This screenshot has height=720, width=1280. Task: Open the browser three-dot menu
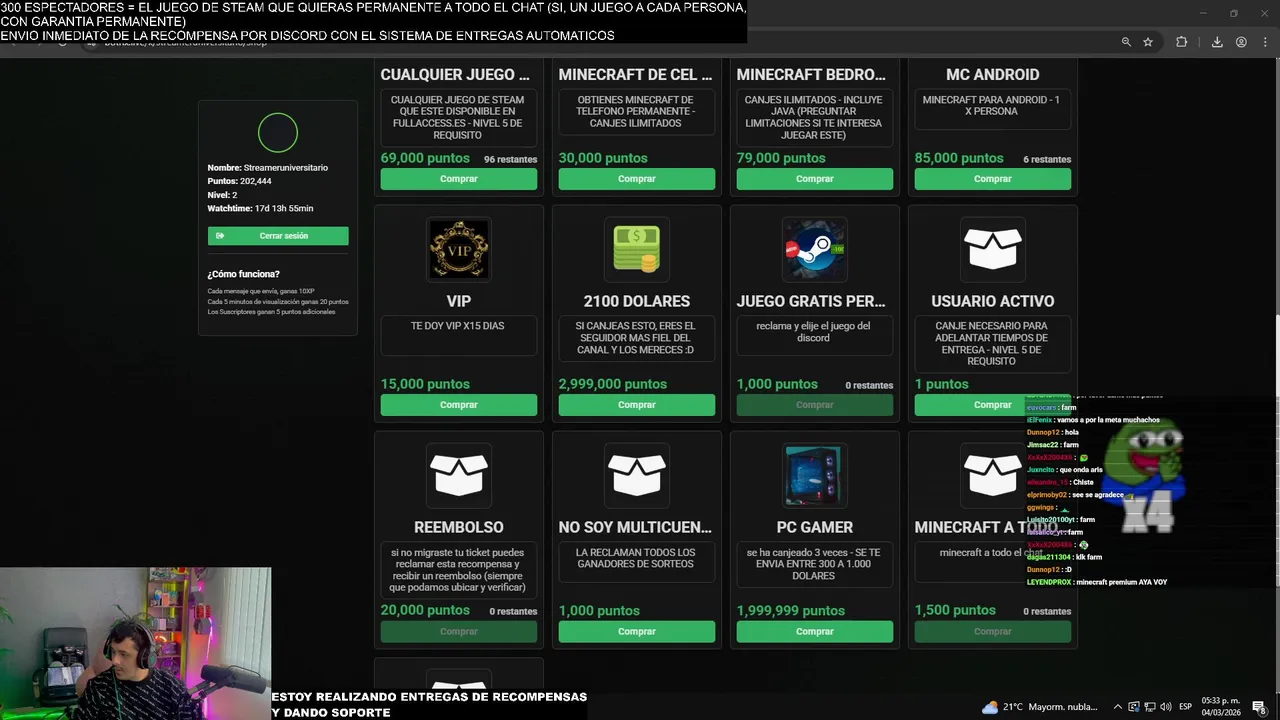click(x=1263, y=42)
